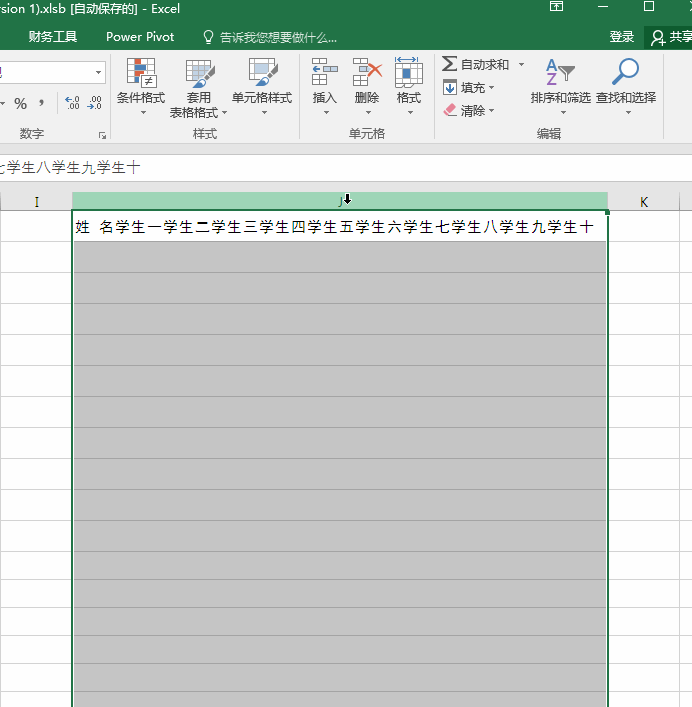Increase decimal places
Screen dimensions: 692x707
tap(72, 103)
